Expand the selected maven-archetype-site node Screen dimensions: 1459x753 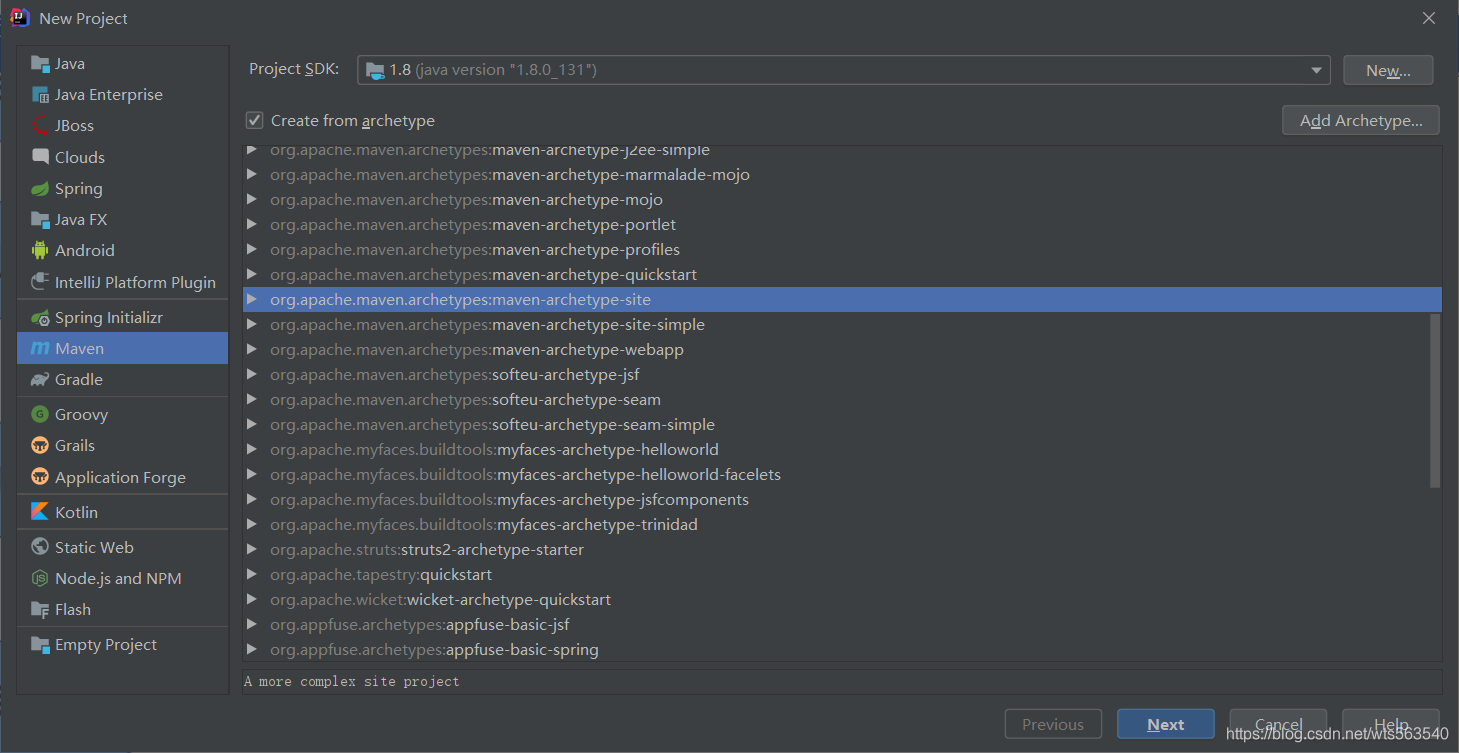click(252, 300)
